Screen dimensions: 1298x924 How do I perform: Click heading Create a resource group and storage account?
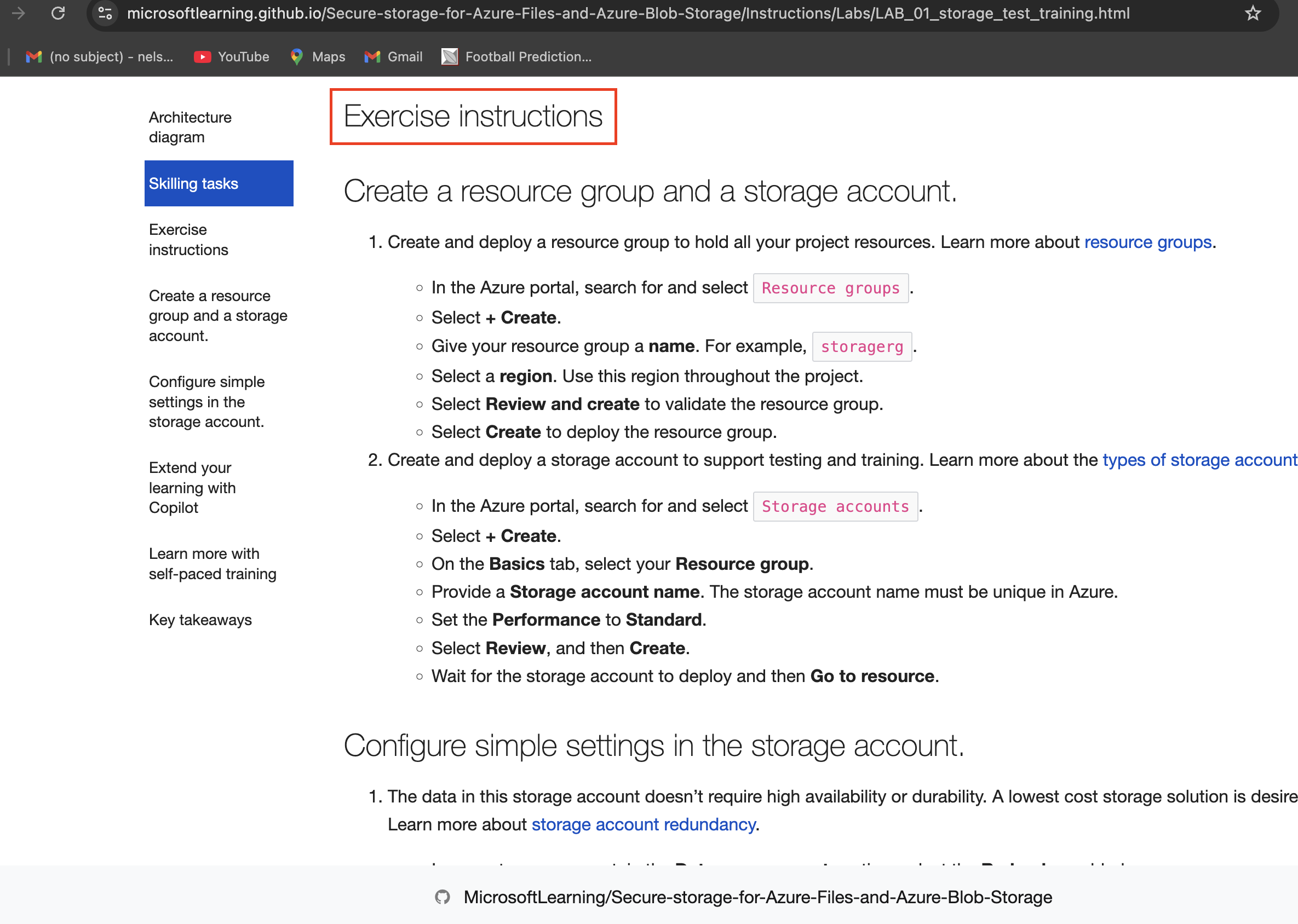tap(650, 191)
